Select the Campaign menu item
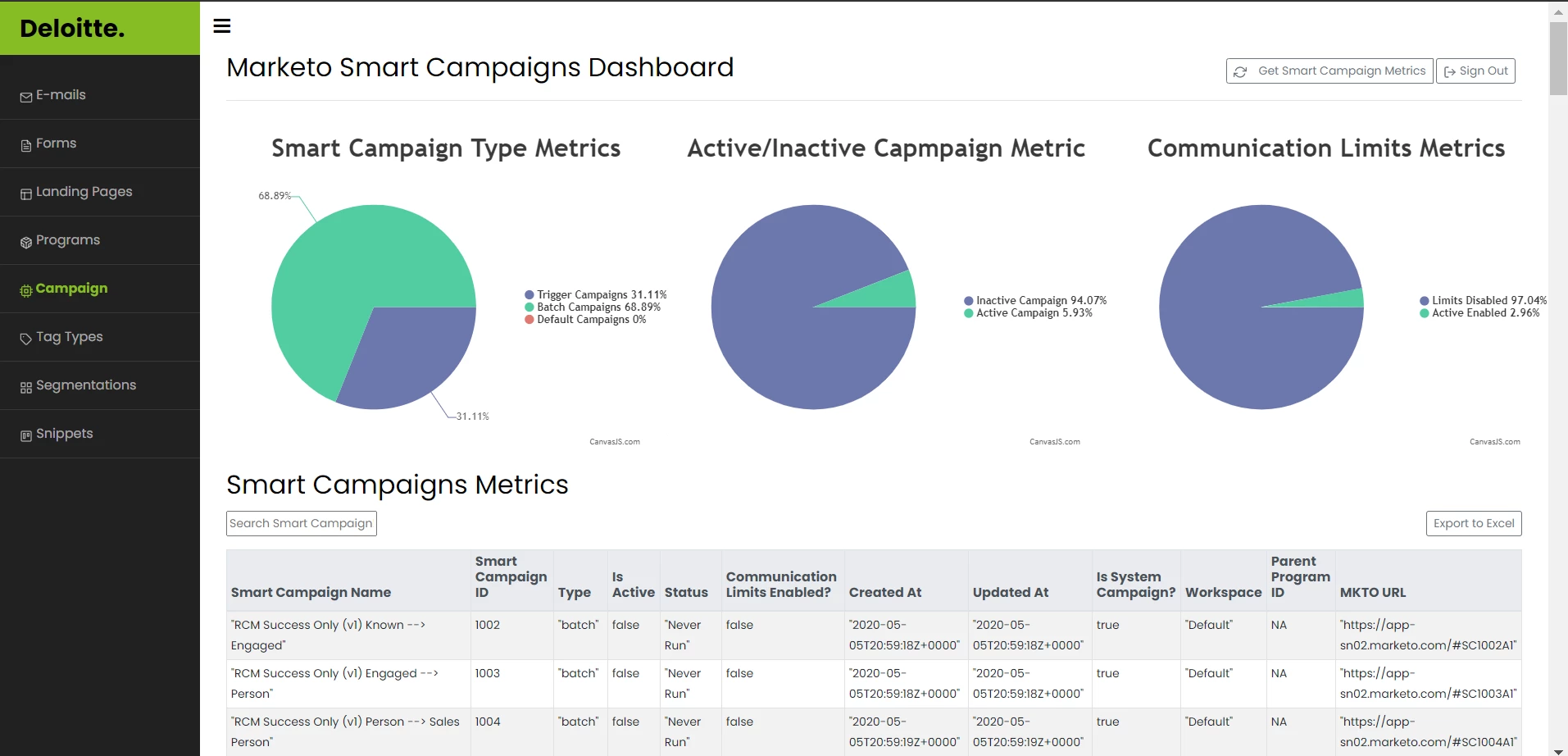The height and width of the screenshot is (756, 1568). pyautogui.click(x=100, y=289)
